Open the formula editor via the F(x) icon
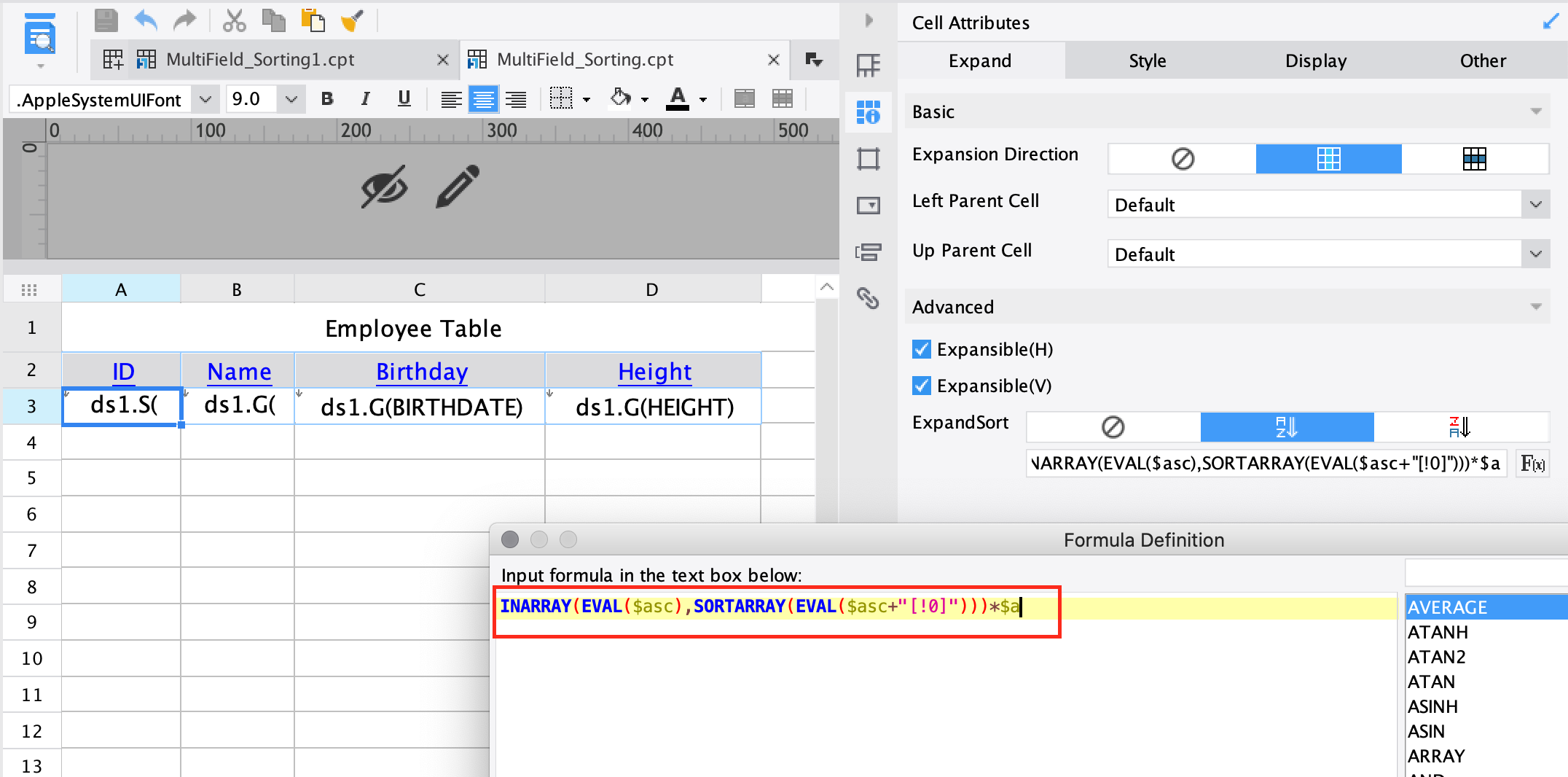The image size is (1568, 777). (x=1533, y=464)
